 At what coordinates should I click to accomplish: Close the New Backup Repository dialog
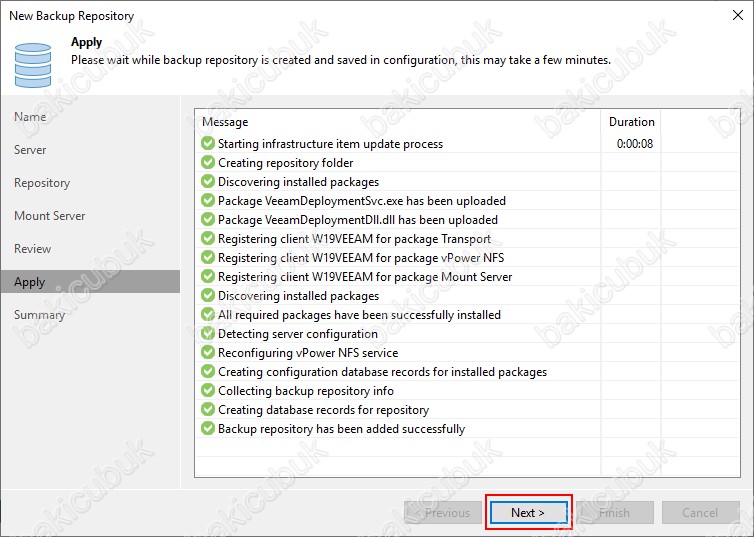[x=738, y=15]
